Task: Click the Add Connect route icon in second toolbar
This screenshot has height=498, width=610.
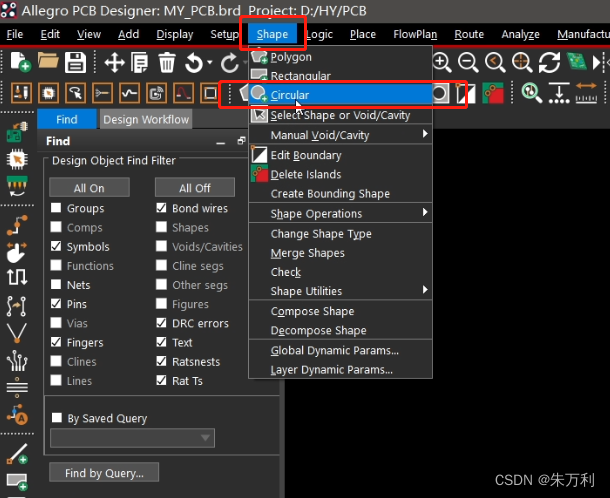Action: 102,93
